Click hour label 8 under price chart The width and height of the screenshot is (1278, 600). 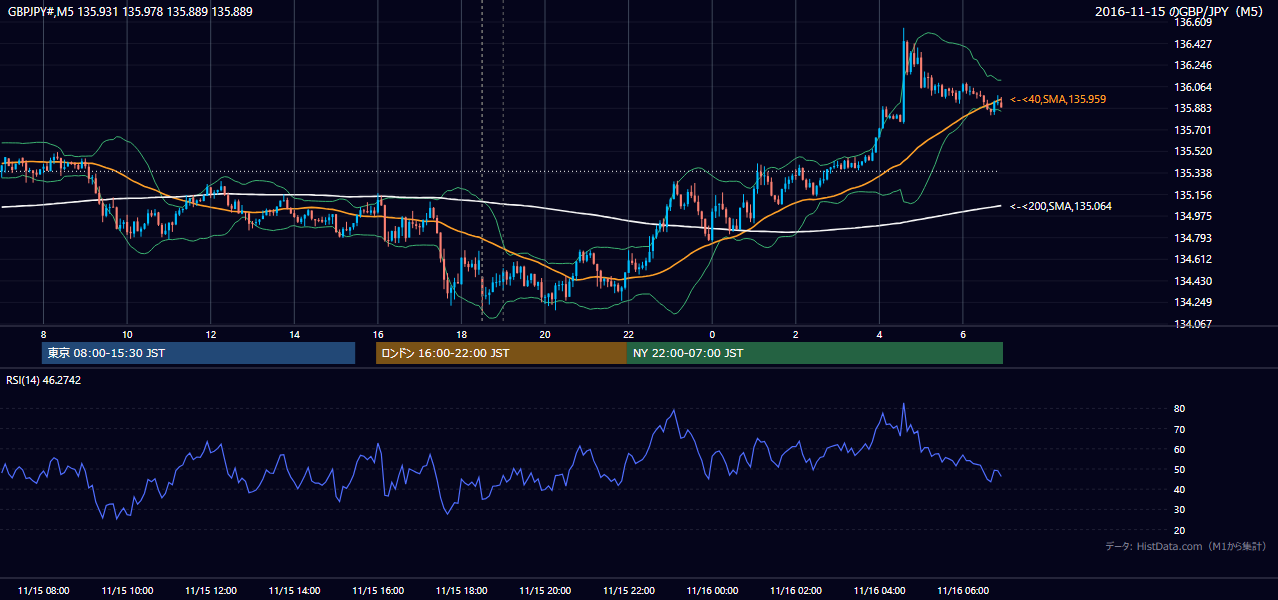[x=44, y=335]
